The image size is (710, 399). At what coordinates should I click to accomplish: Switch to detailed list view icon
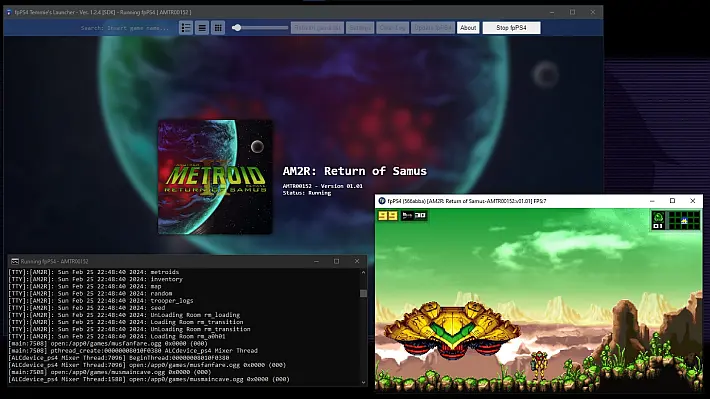point(186,28)
